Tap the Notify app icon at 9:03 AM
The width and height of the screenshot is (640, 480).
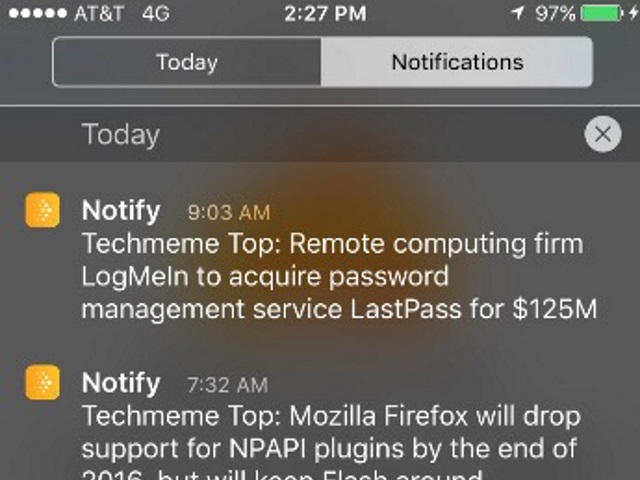[x=42, y=210]
